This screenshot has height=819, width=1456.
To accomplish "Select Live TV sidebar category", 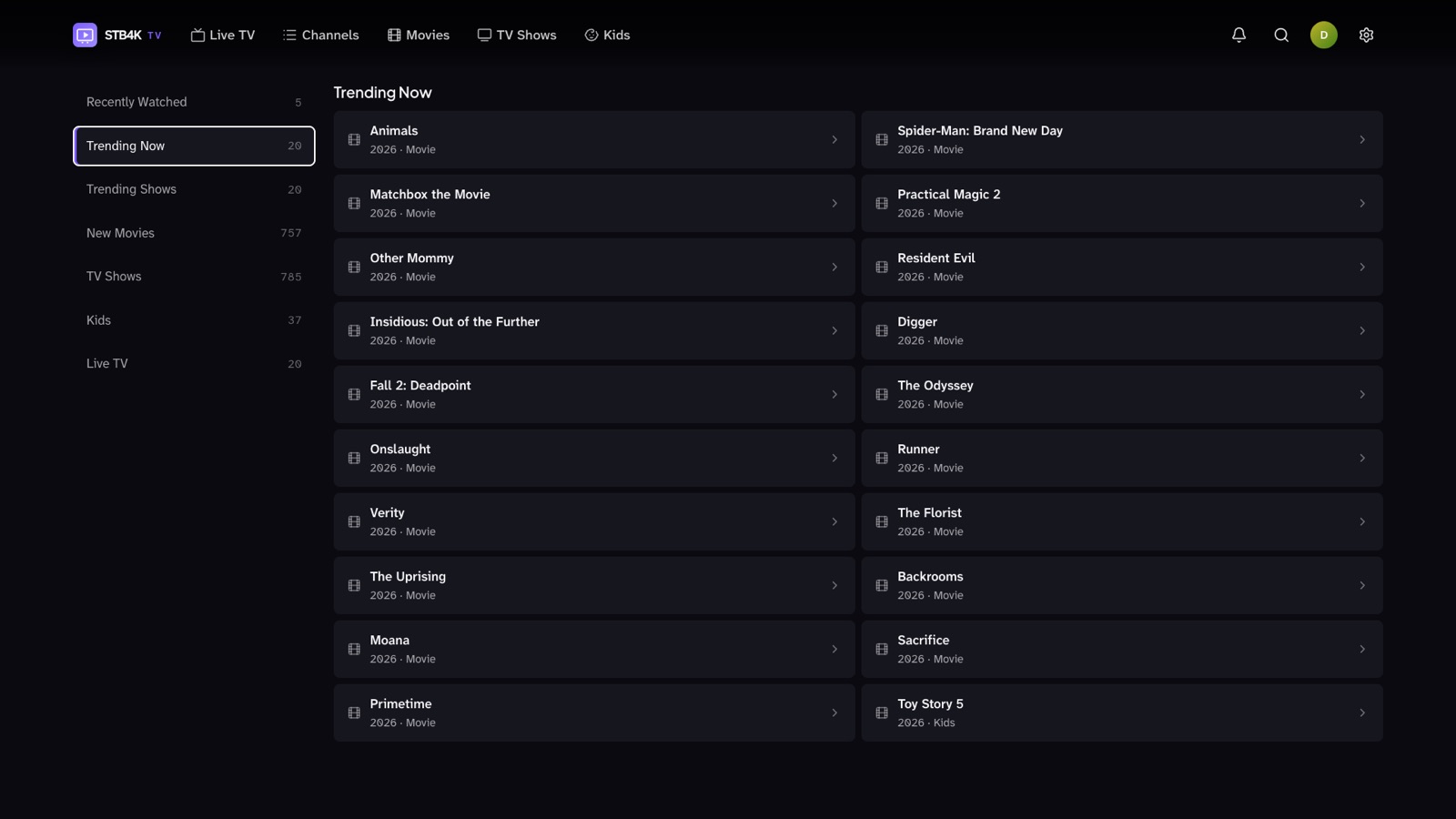I will pyautogui.click(x=194, y=364).
